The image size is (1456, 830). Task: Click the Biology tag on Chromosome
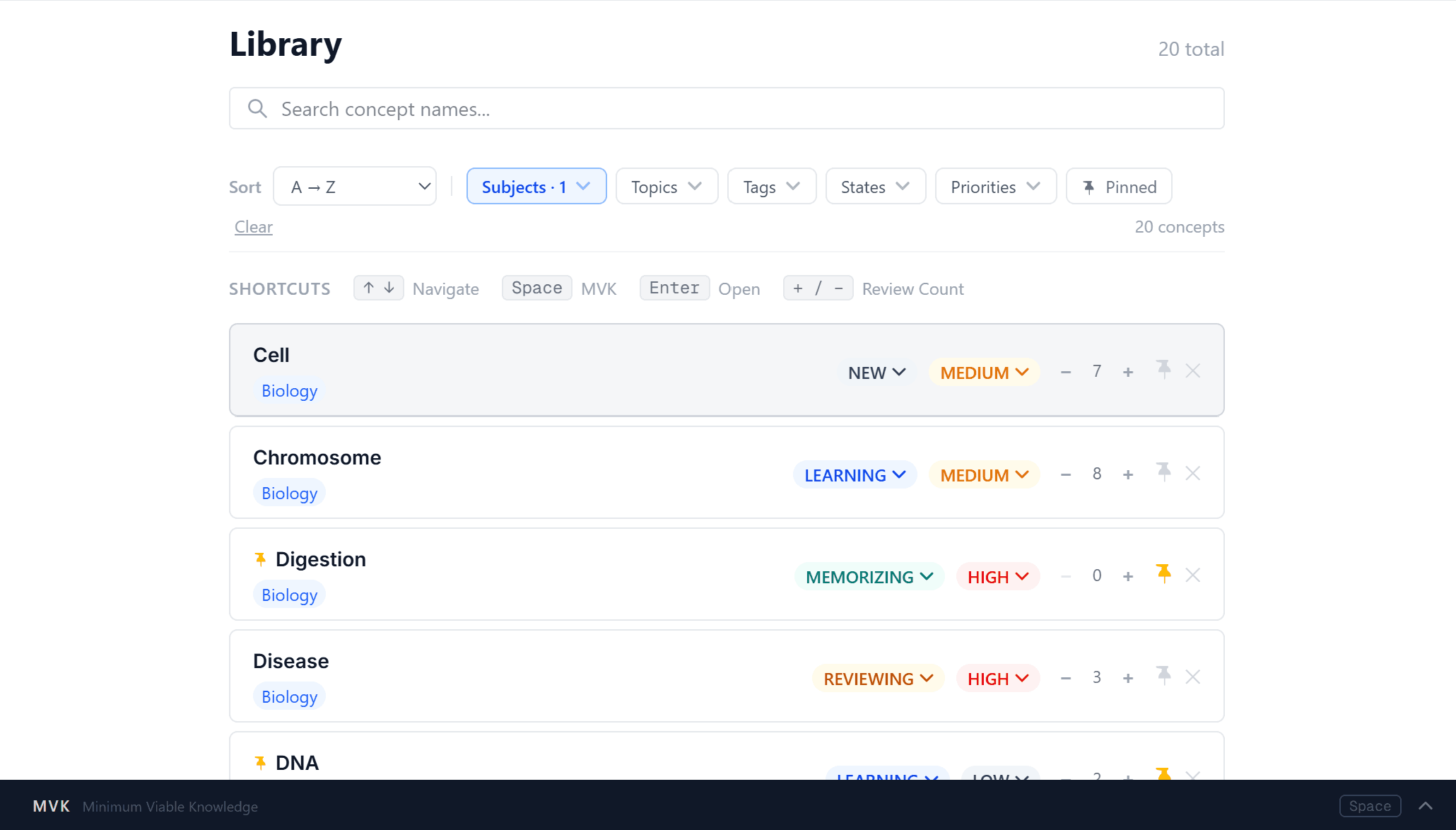290,493
